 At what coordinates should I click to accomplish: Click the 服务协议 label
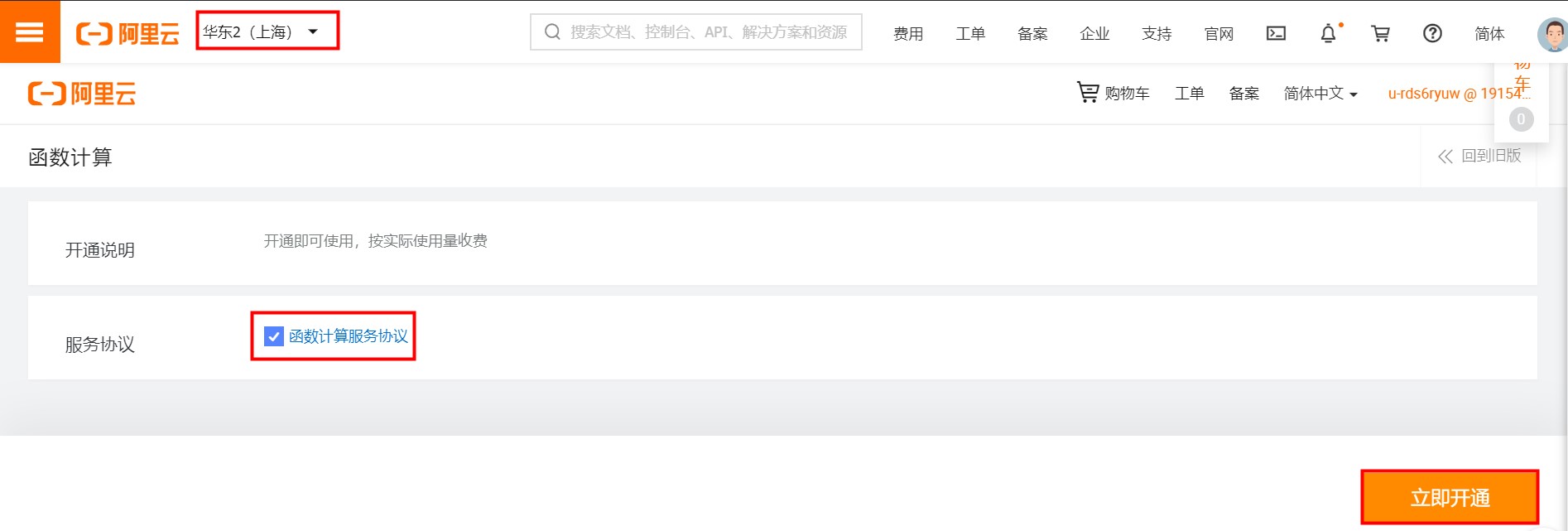coord(100,344)
